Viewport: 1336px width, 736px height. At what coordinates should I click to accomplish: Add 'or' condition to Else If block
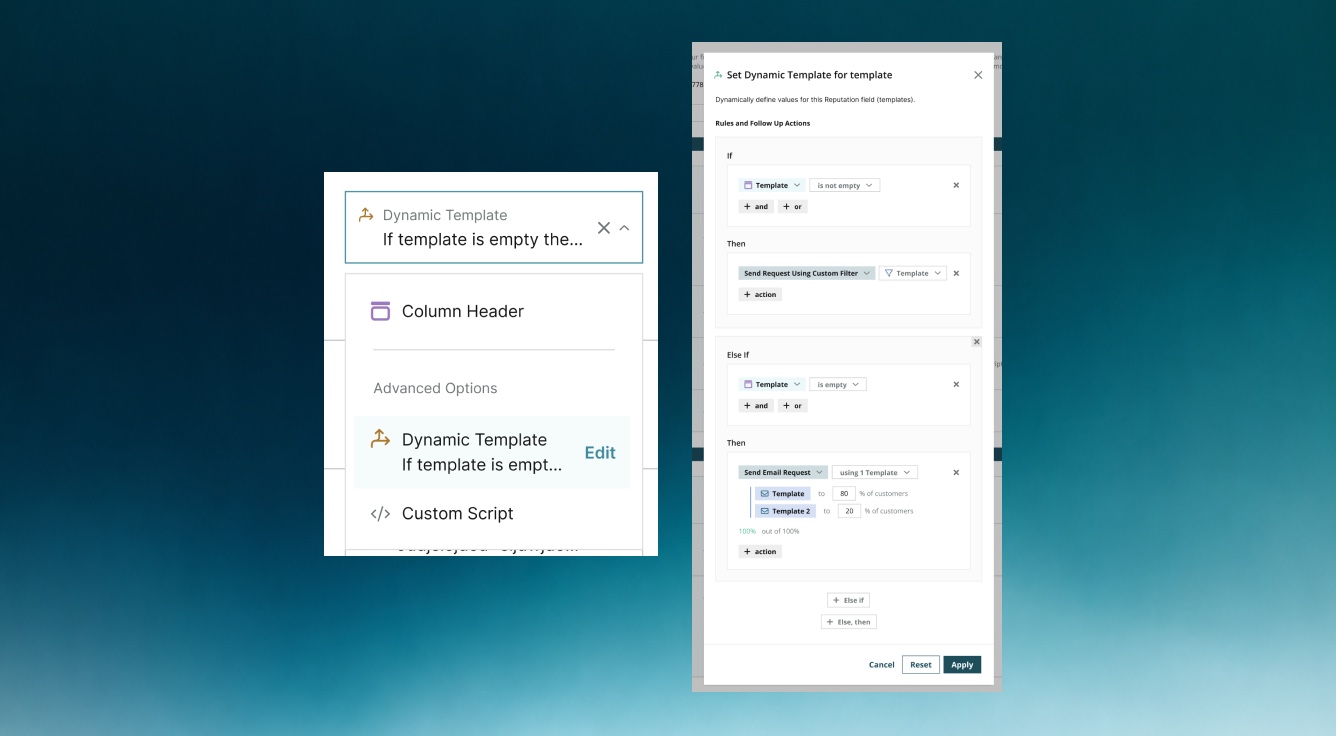coord(793,405)
